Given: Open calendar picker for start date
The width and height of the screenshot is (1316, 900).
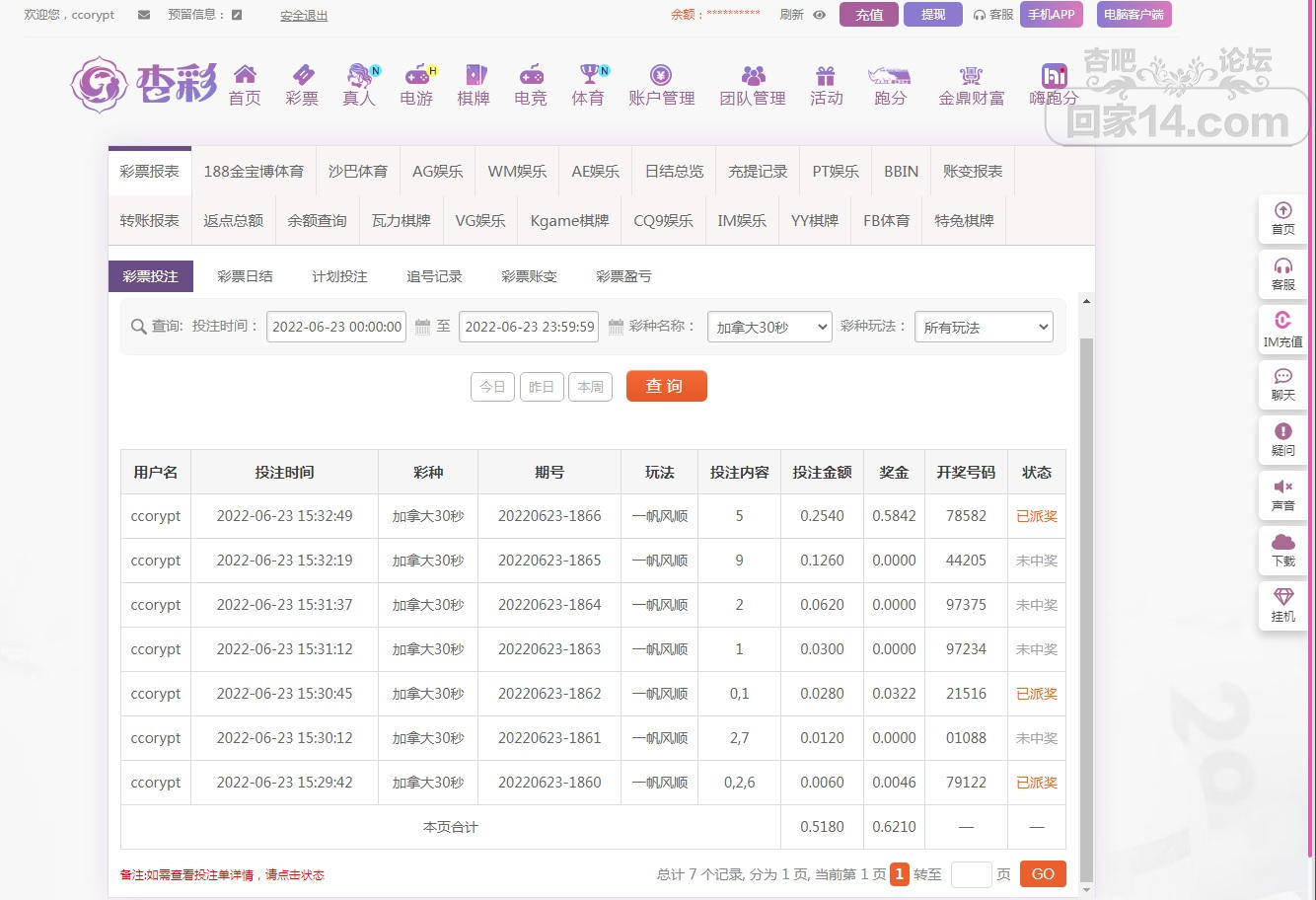Looking at the screenshot, I should pyautogui.click(x=422, y=328).
